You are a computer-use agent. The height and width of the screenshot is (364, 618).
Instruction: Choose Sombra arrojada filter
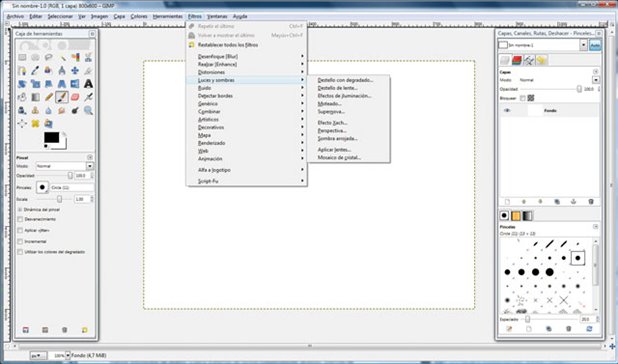[x=337, y=139]
